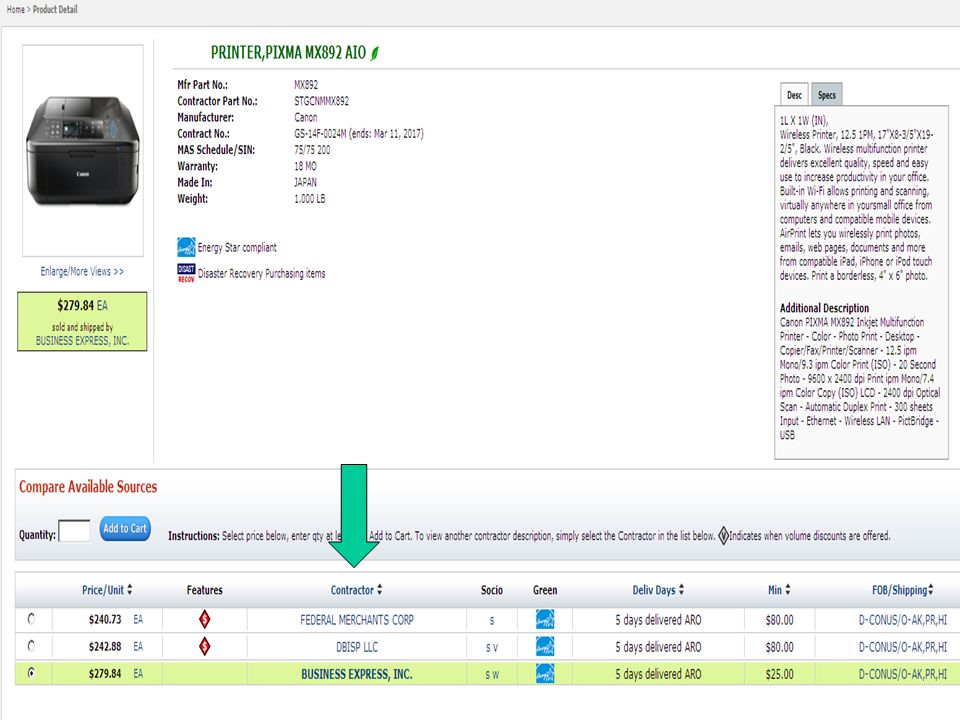Click volume discount diamond for DBISP LLC
Image resolution: width=960 pixels, height=720 pixels.
coord(204,646)
